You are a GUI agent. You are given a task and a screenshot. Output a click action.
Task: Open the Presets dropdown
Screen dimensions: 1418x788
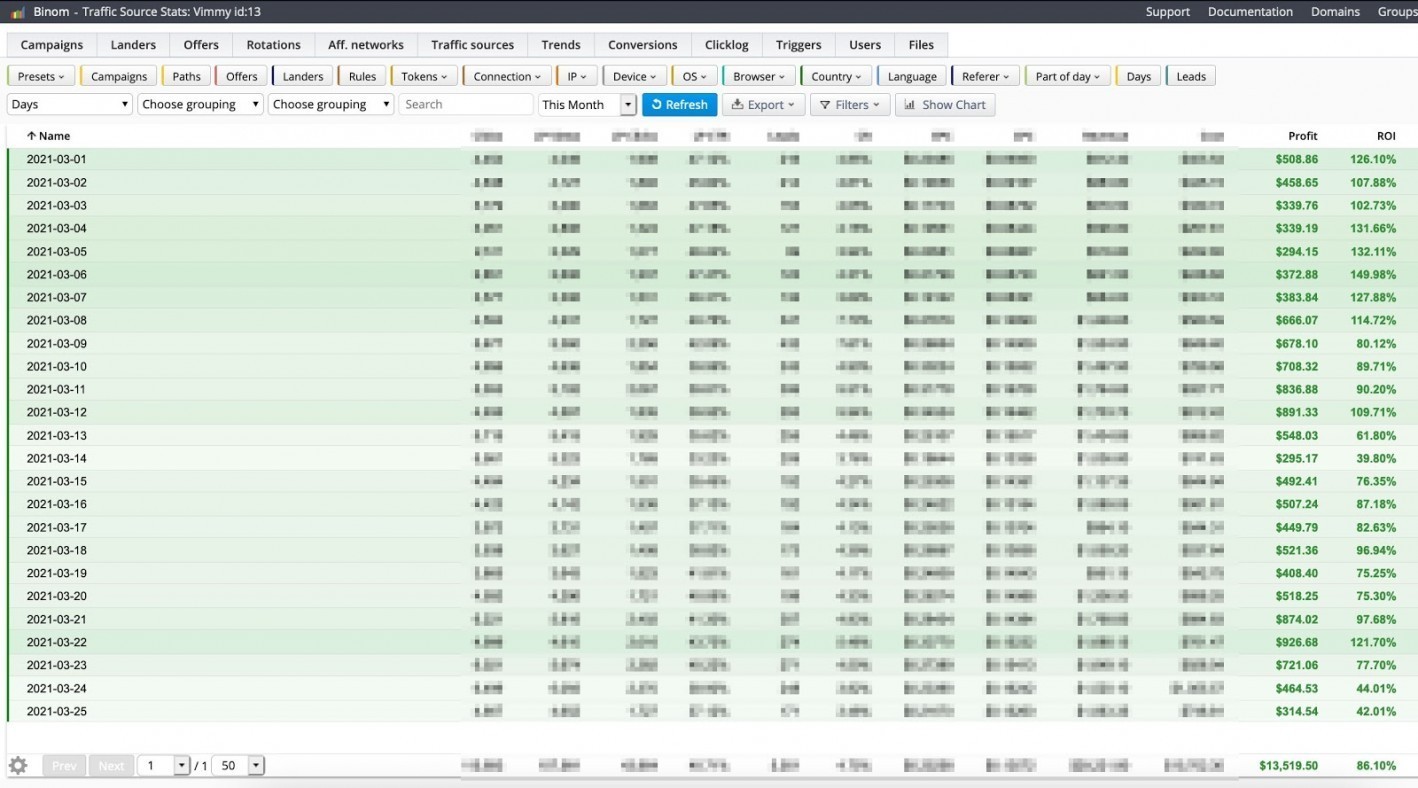point(41,76)
